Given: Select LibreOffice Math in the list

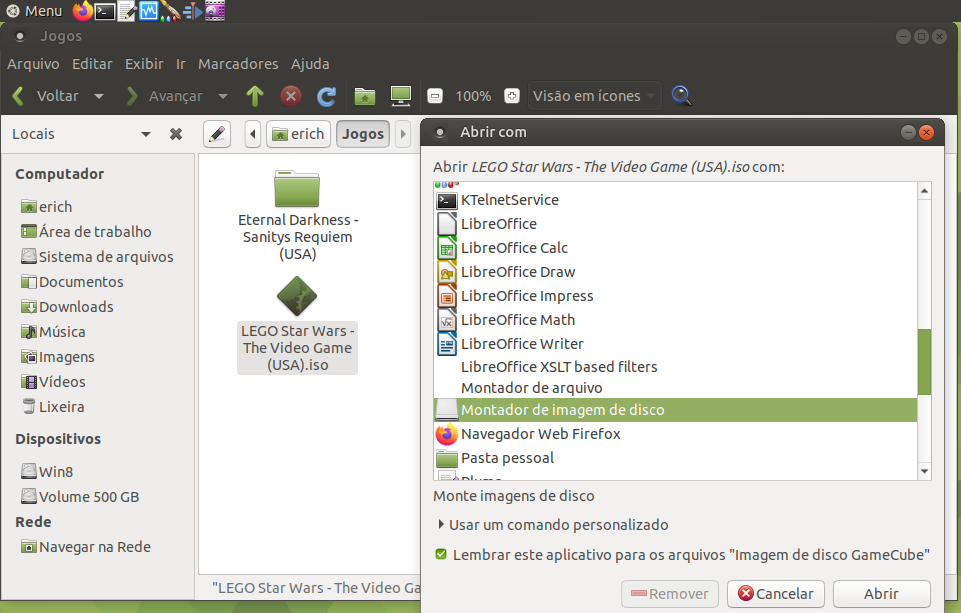Looking at the screenshot, I should 675,319.
